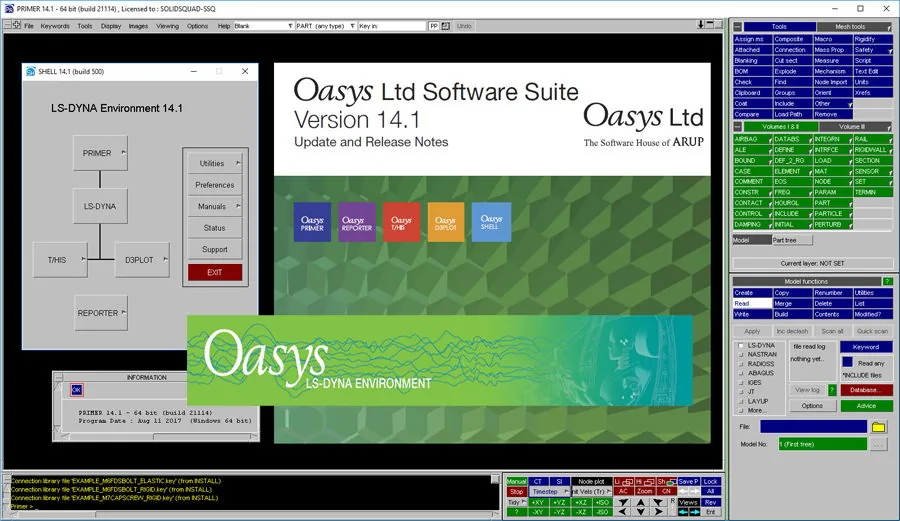
Task: Select the RADIOSS file format option
Action: click(741, 364)
